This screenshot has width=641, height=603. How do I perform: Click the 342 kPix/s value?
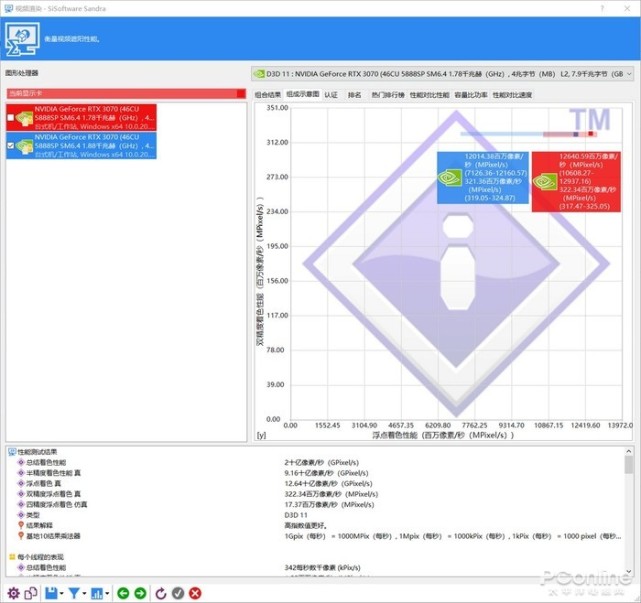click(322, 567)
